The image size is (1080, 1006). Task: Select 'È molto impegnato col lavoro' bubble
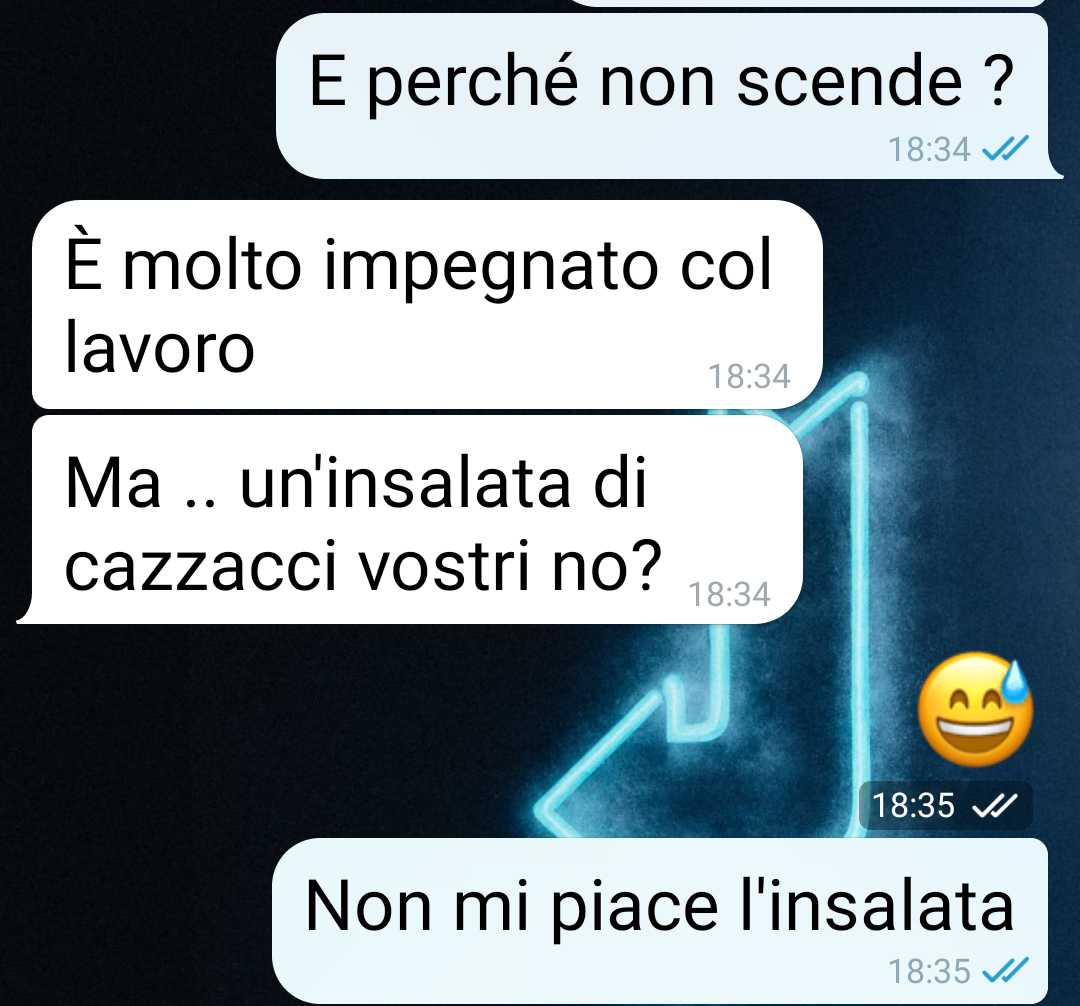click(x=427, y=304)
